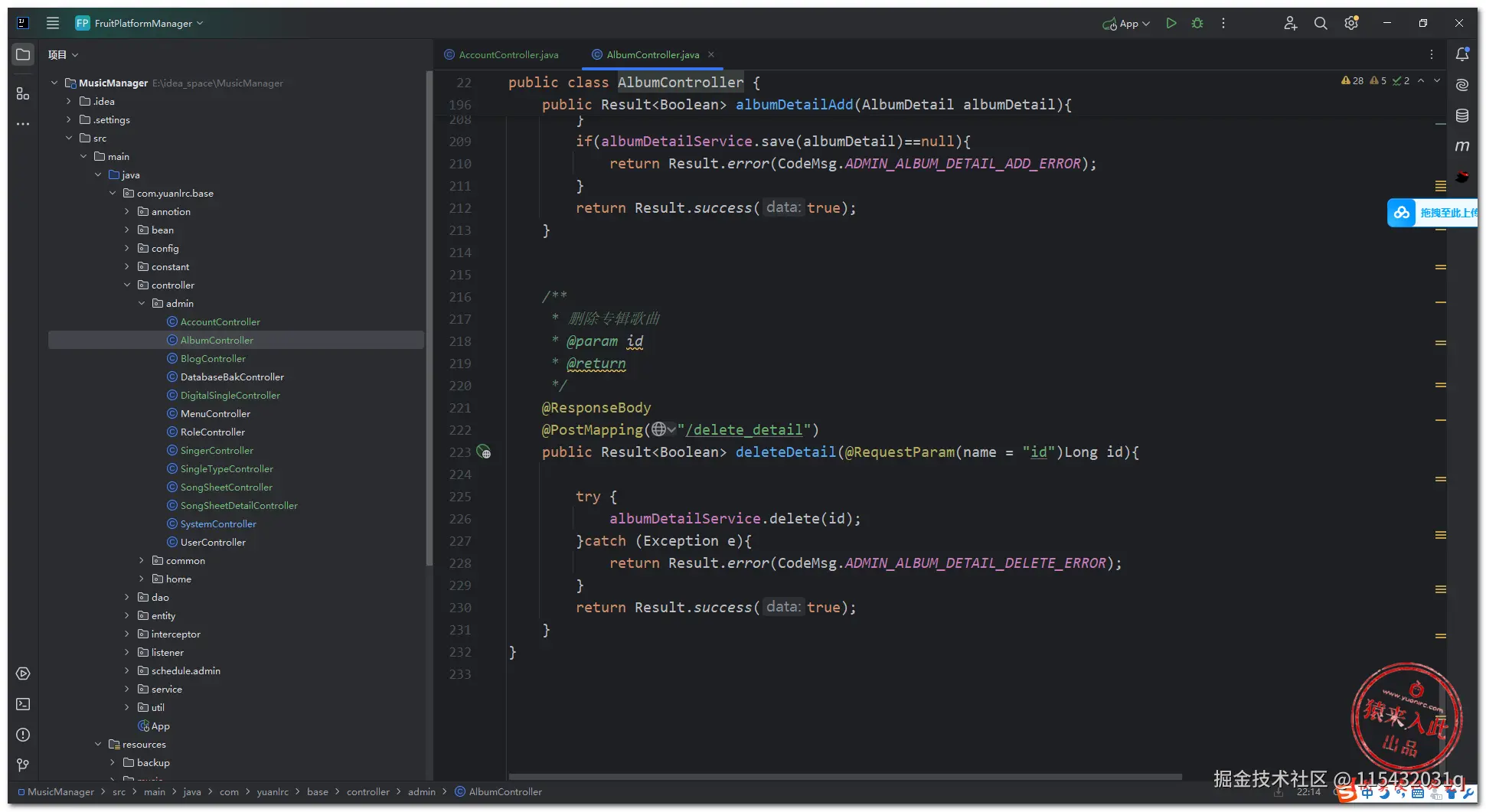The image size is (1486, 812).
Task: Collapse the com.yuanlrc.base package
Action: point(113,193)
